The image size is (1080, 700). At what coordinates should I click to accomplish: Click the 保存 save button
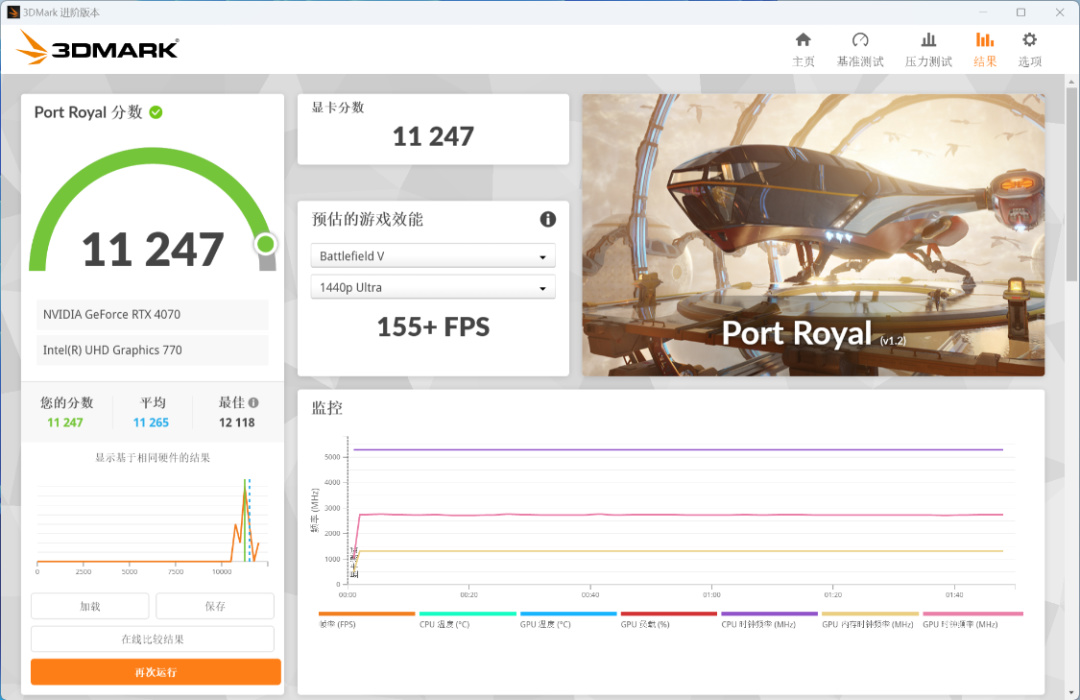click(x=215, y=606)
